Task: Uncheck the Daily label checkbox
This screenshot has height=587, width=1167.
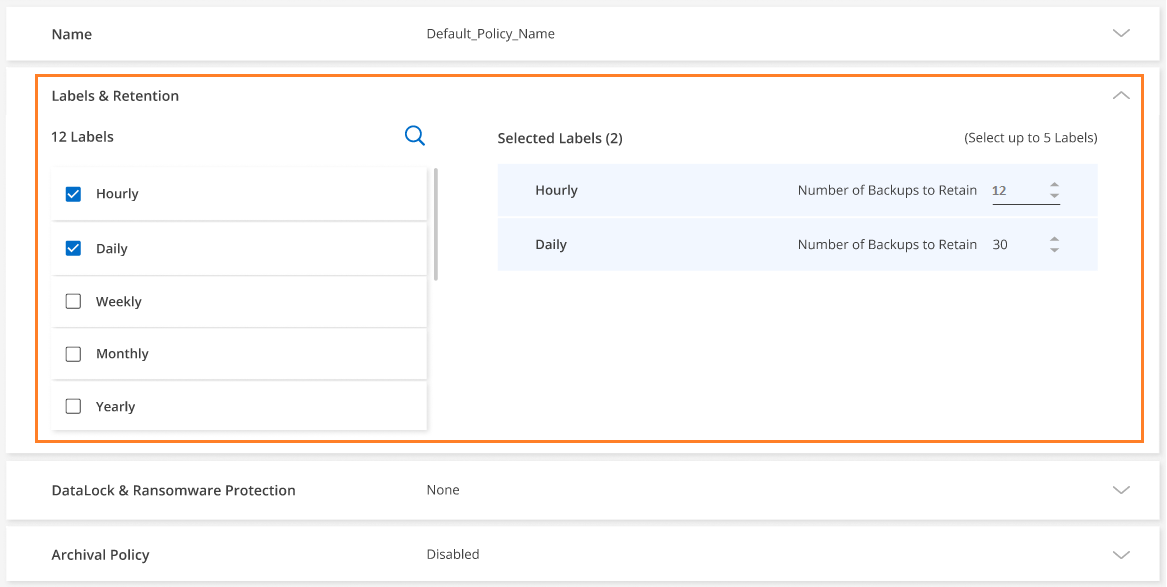Action: coord(73,248)
